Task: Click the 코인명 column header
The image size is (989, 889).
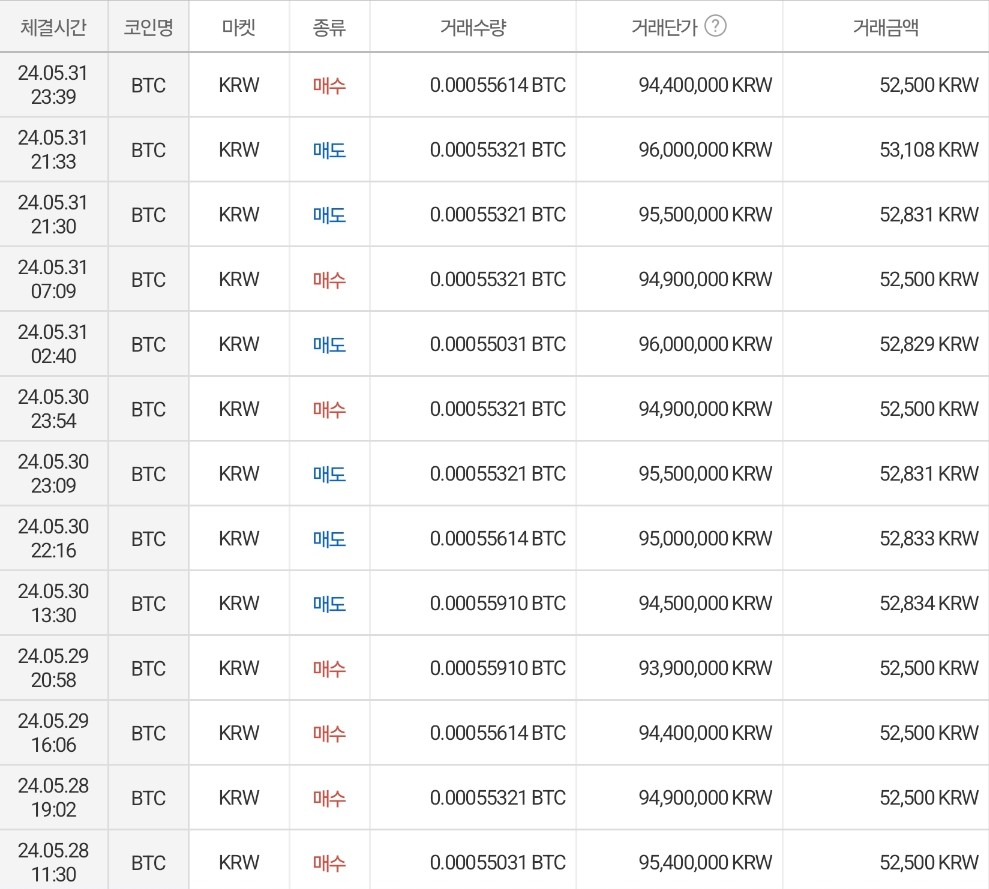Action: coord(148,27)
